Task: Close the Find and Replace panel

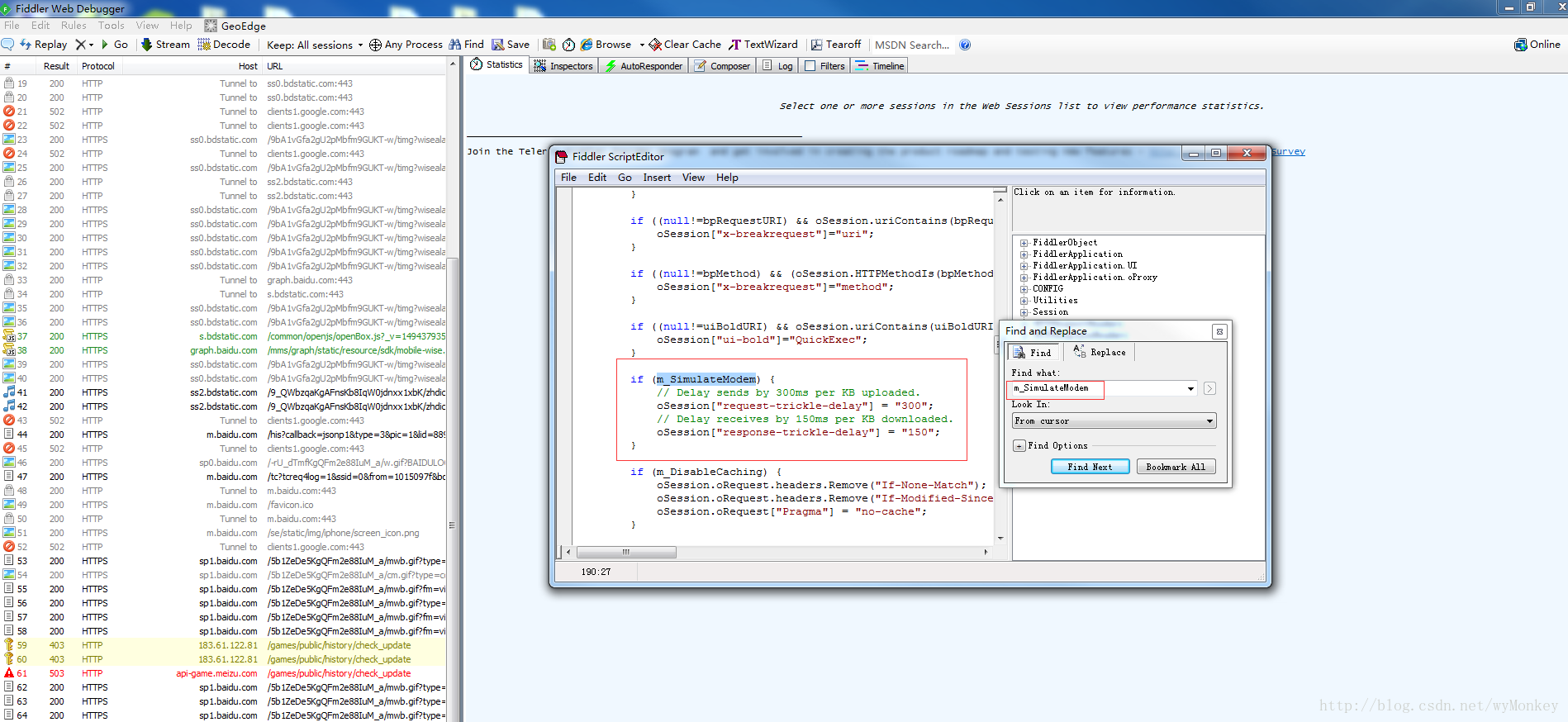Action: (x=1219, y=331)
